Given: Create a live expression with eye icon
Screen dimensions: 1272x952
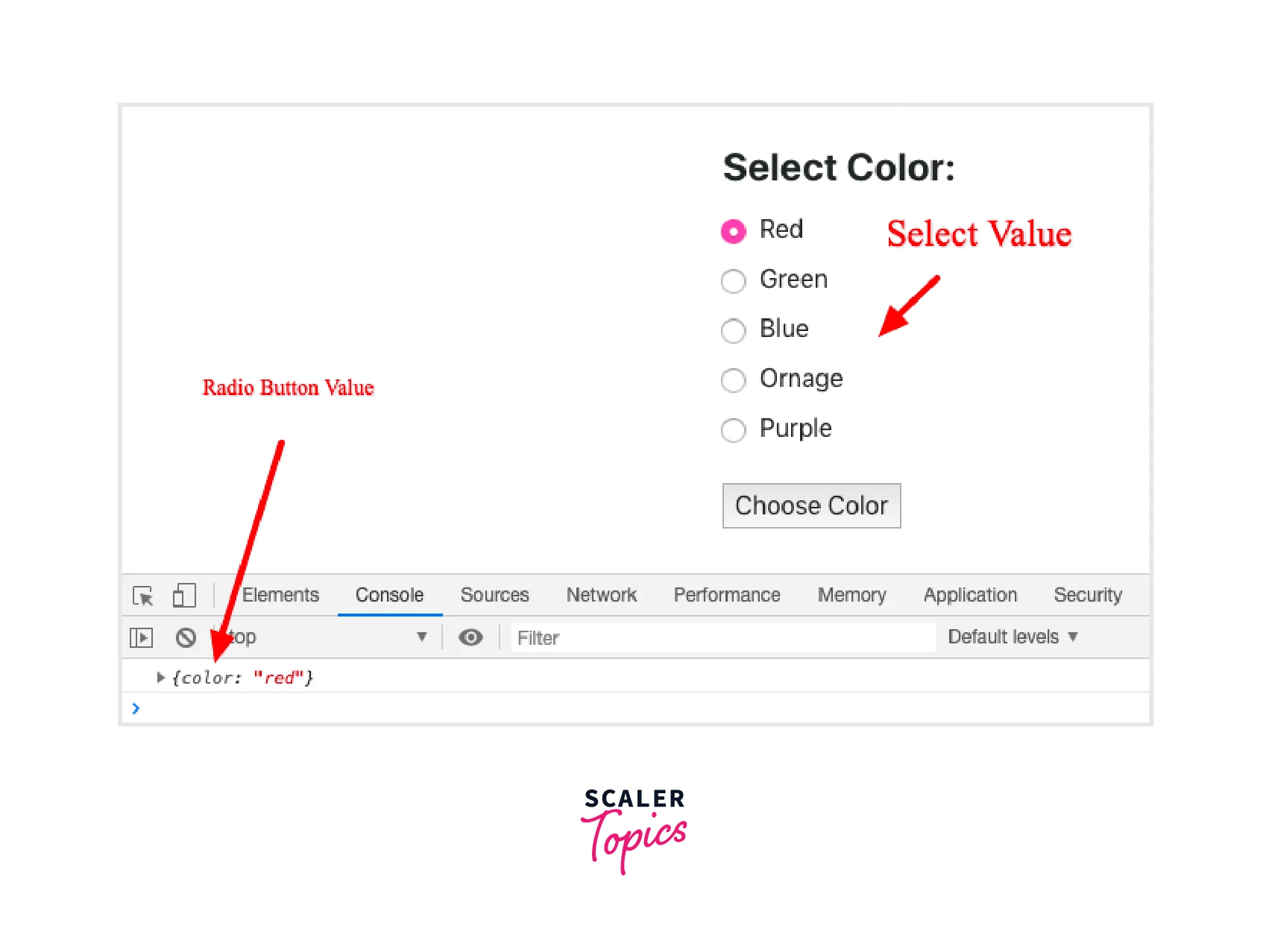Looking at the screenshot, I should point(470,637).
